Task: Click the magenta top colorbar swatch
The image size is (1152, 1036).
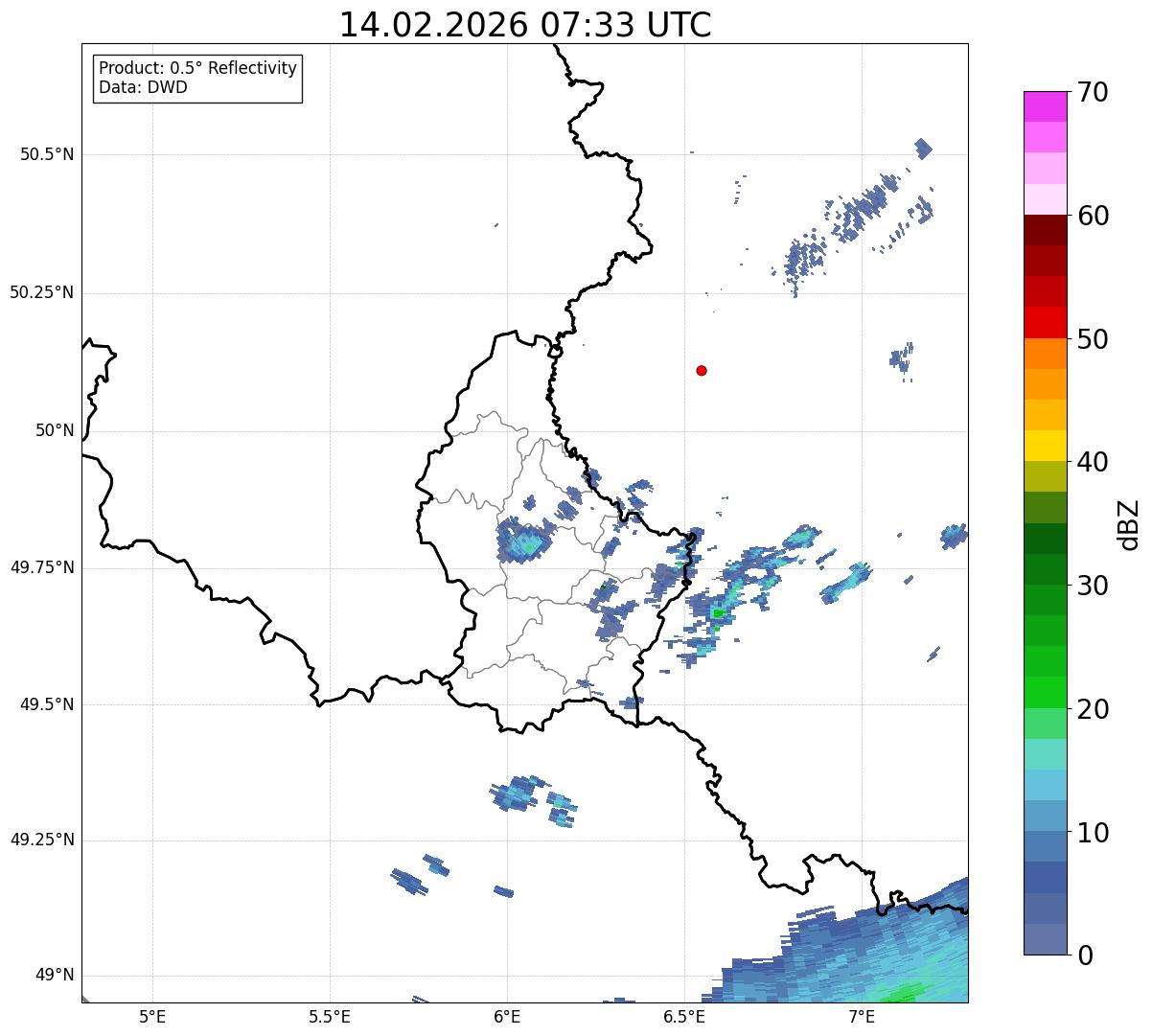Action: [1045, 106]
